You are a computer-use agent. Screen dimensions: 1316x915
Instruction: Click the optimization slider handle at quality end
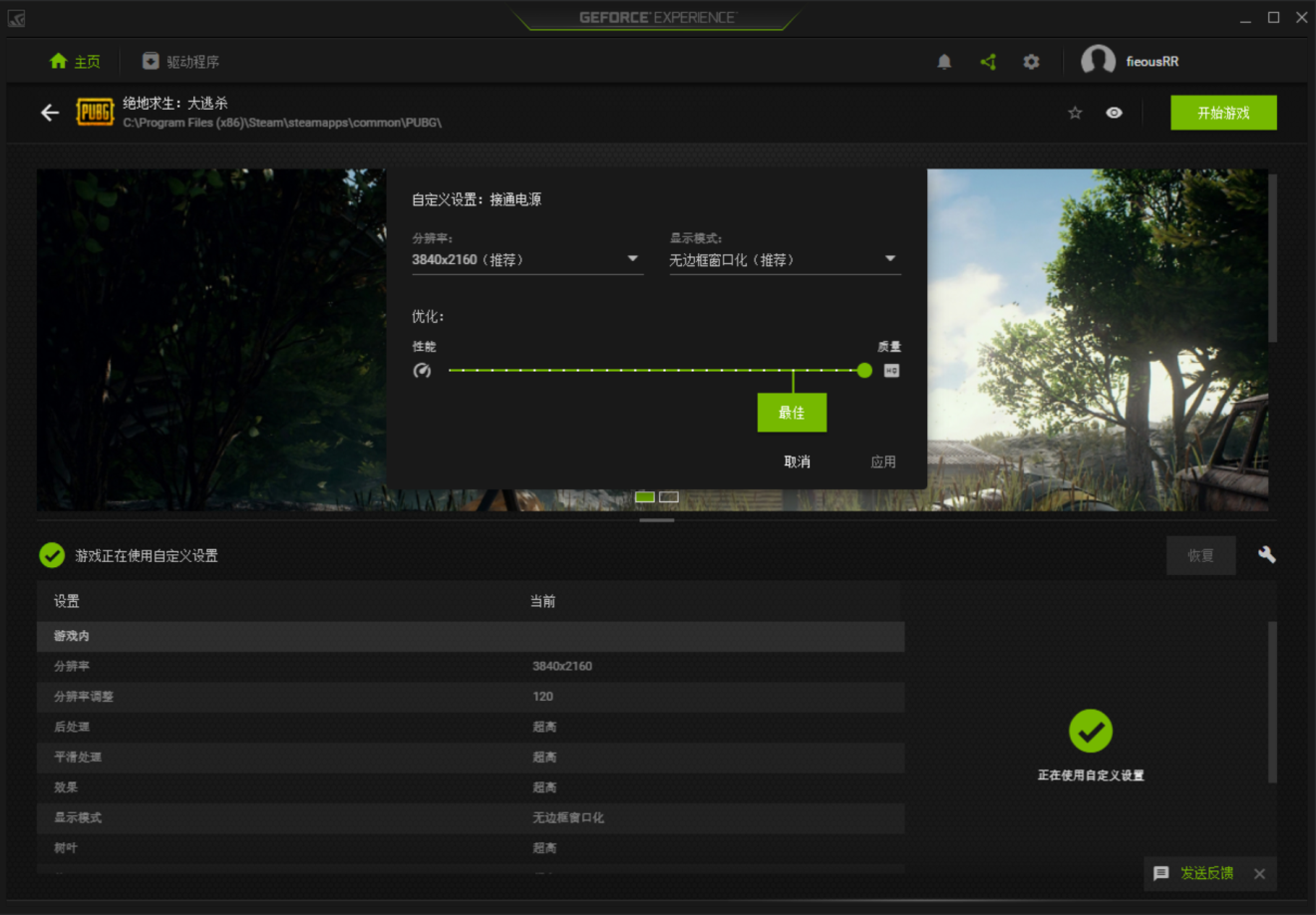(864, 371)
